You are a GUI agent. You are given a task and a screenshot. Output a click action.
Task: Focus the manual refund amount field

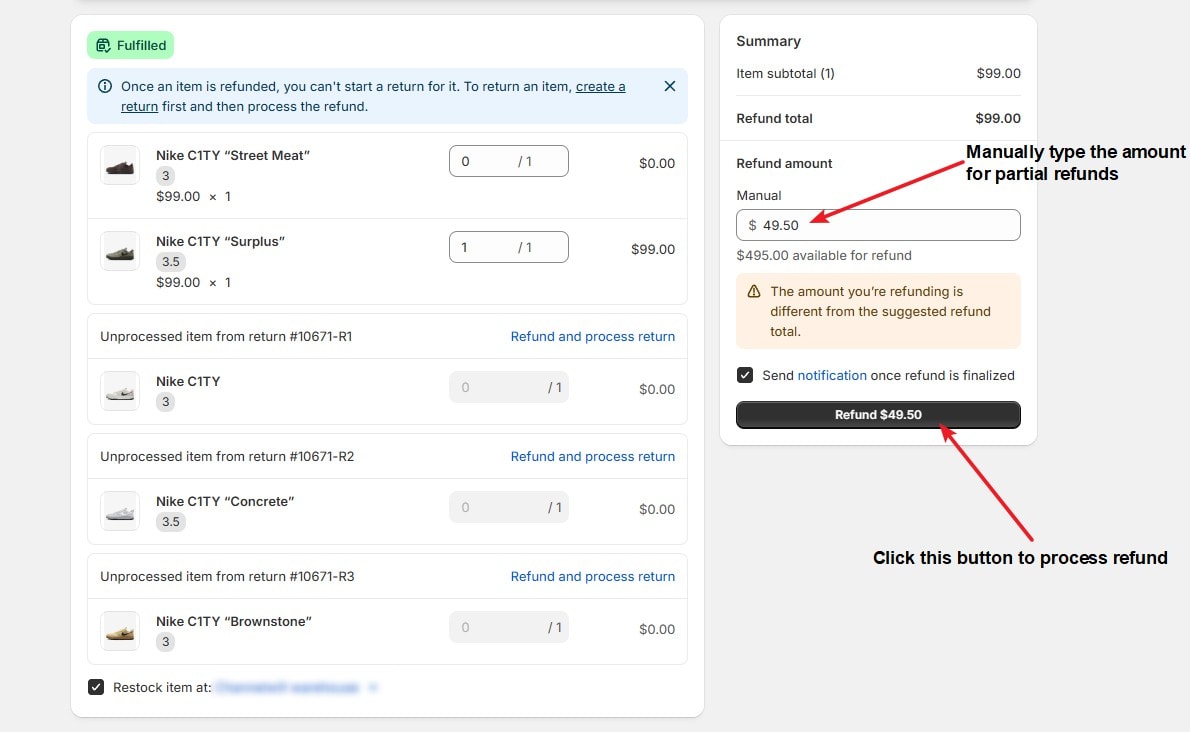(x=878, y=225)
